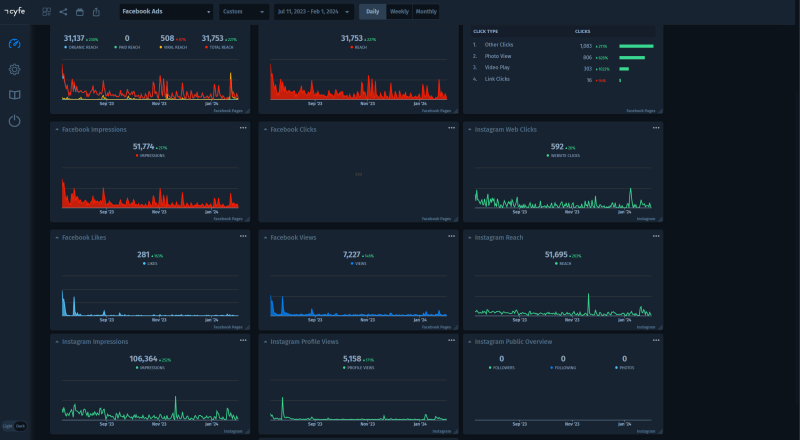Click the power logout icon in sidebar
This screenshot has height=440, width=800.
coord(14,121)
